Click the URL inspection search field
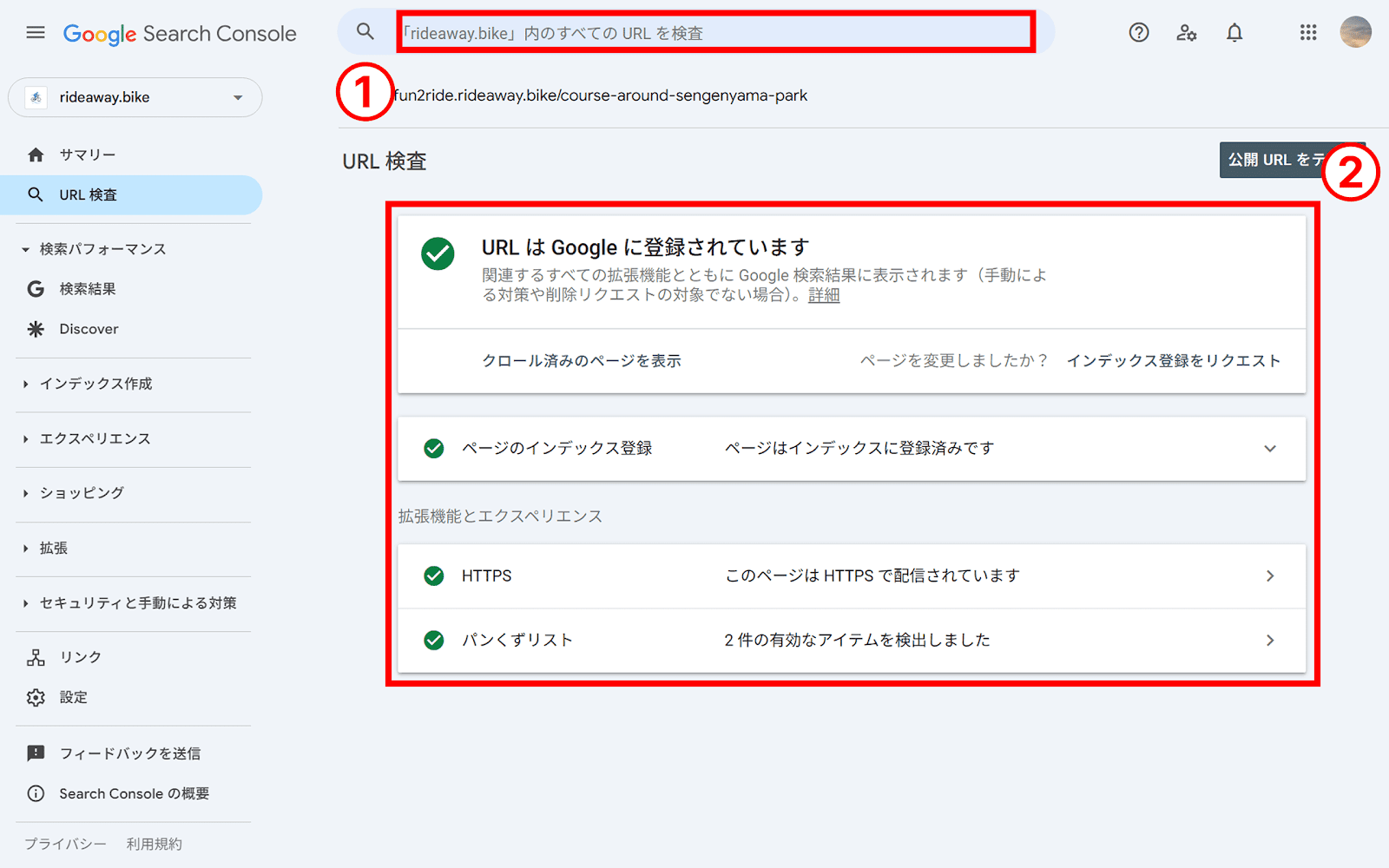This screenshot has width=1389, height=868. [x=714, y=32]
